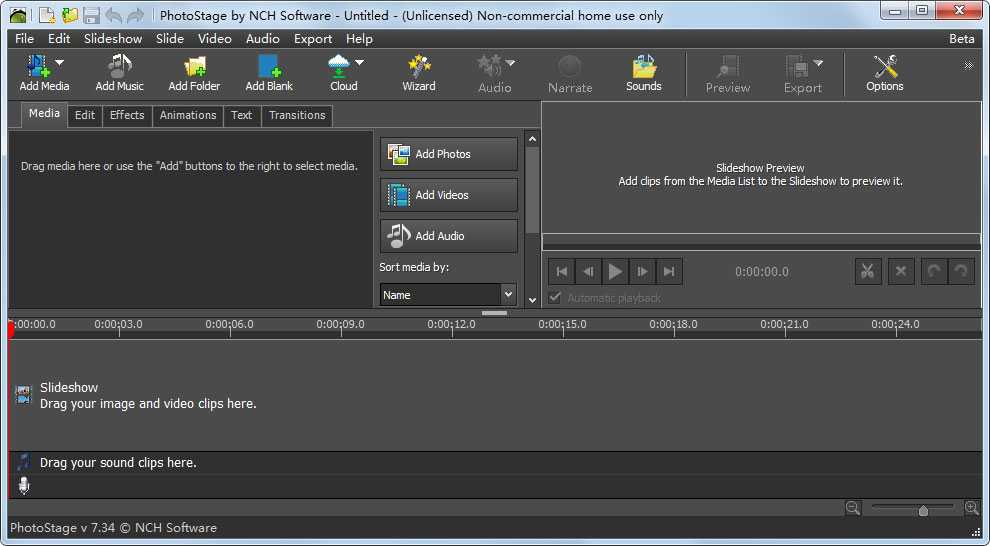This screenshot has height=546, width=990.
Task: Click the Add Videos button
Action: click(448, 195)
